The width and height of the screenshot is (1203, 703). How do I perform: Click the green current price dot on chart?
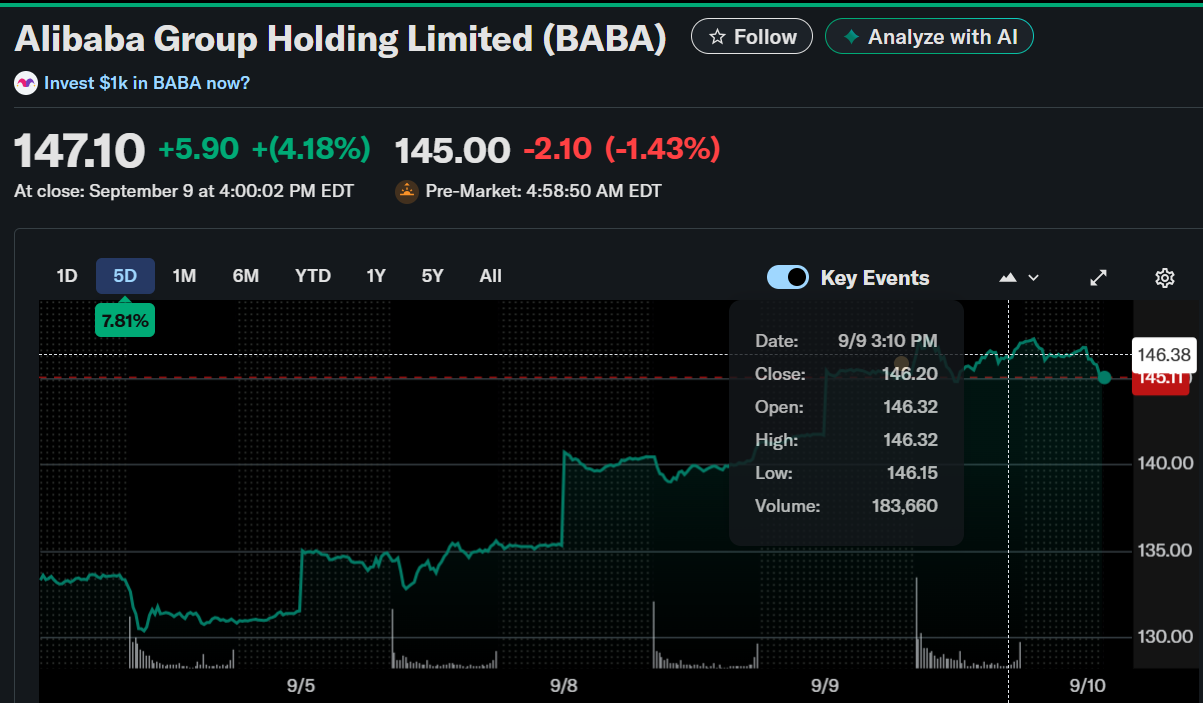click(1104, 377)
